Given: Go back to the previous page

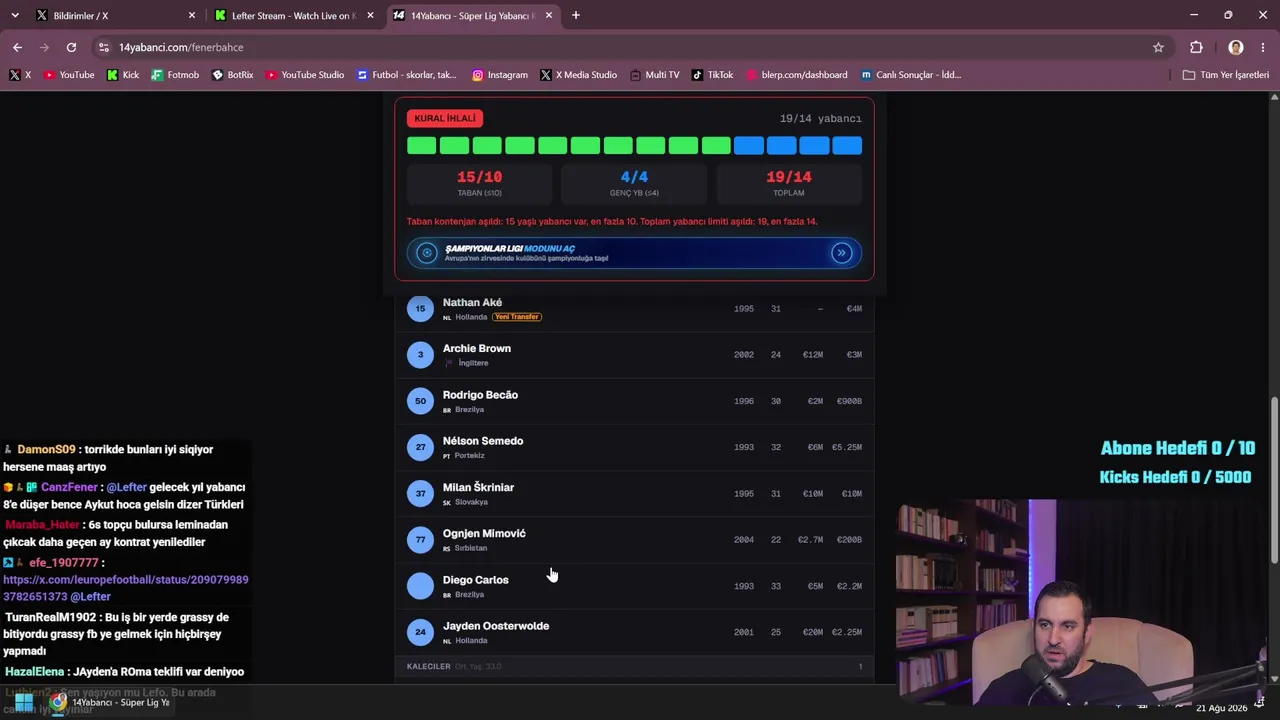Looking at the screenshot, I should (x=17, y=47).
